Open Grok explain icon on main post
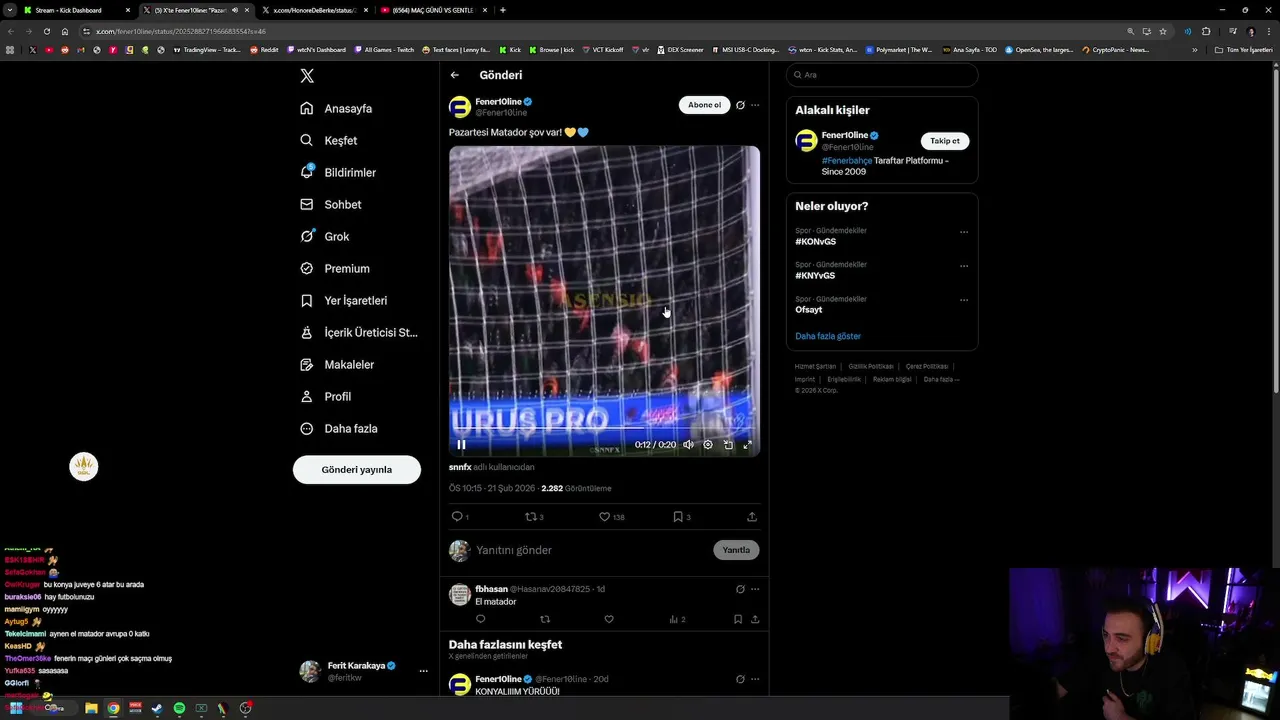 pyautogui.click(x=740, y=105)
